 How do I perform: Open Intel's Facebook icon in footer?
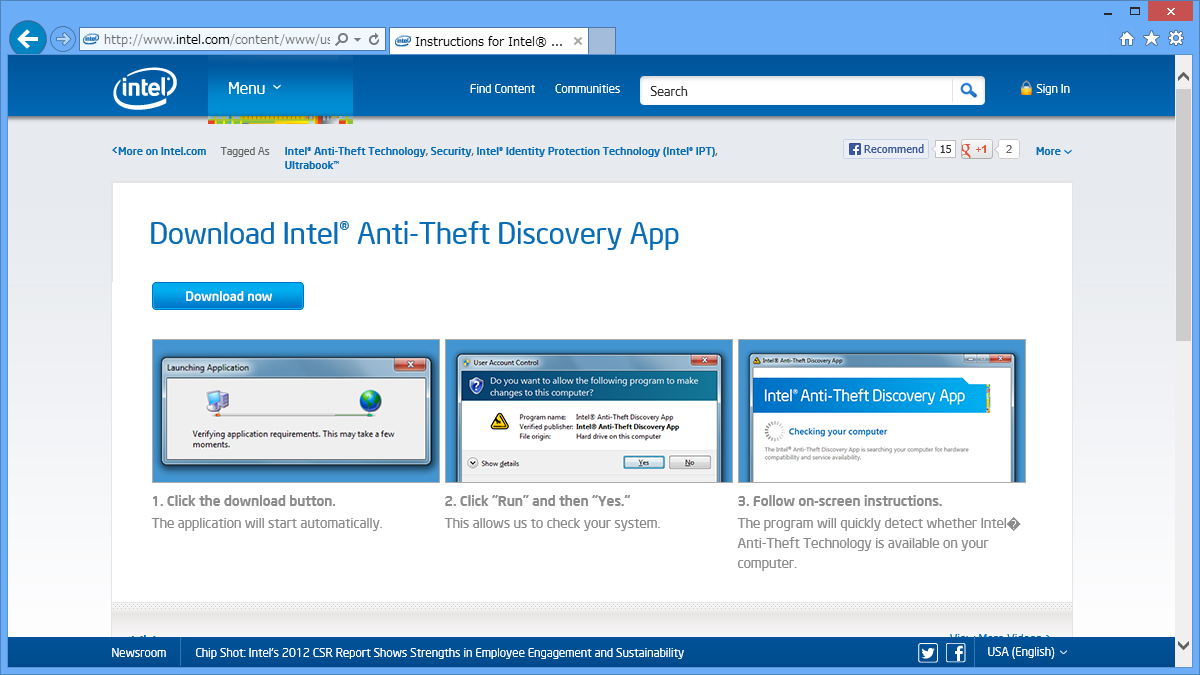956,653
